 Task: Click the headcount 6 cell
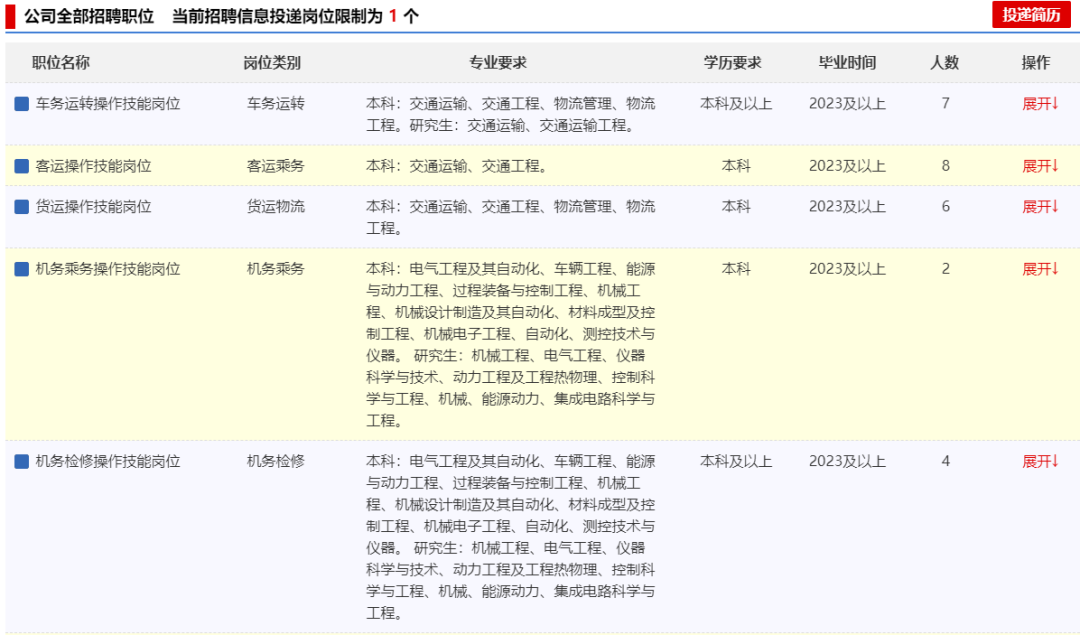tap(946, 206)
